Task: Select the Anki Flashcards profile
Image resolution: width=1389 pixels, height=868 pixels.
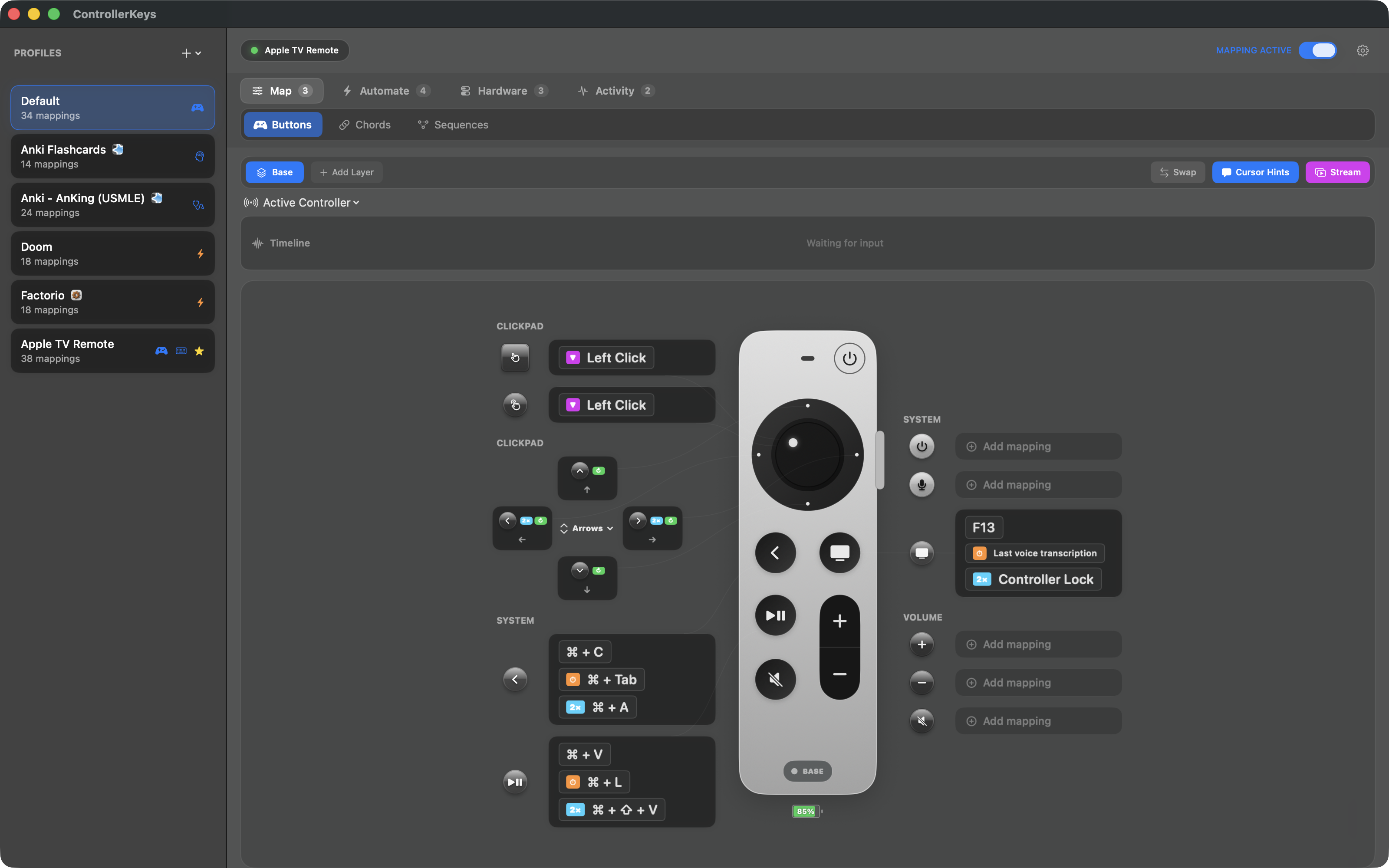Action: click(x=112, y=156)
